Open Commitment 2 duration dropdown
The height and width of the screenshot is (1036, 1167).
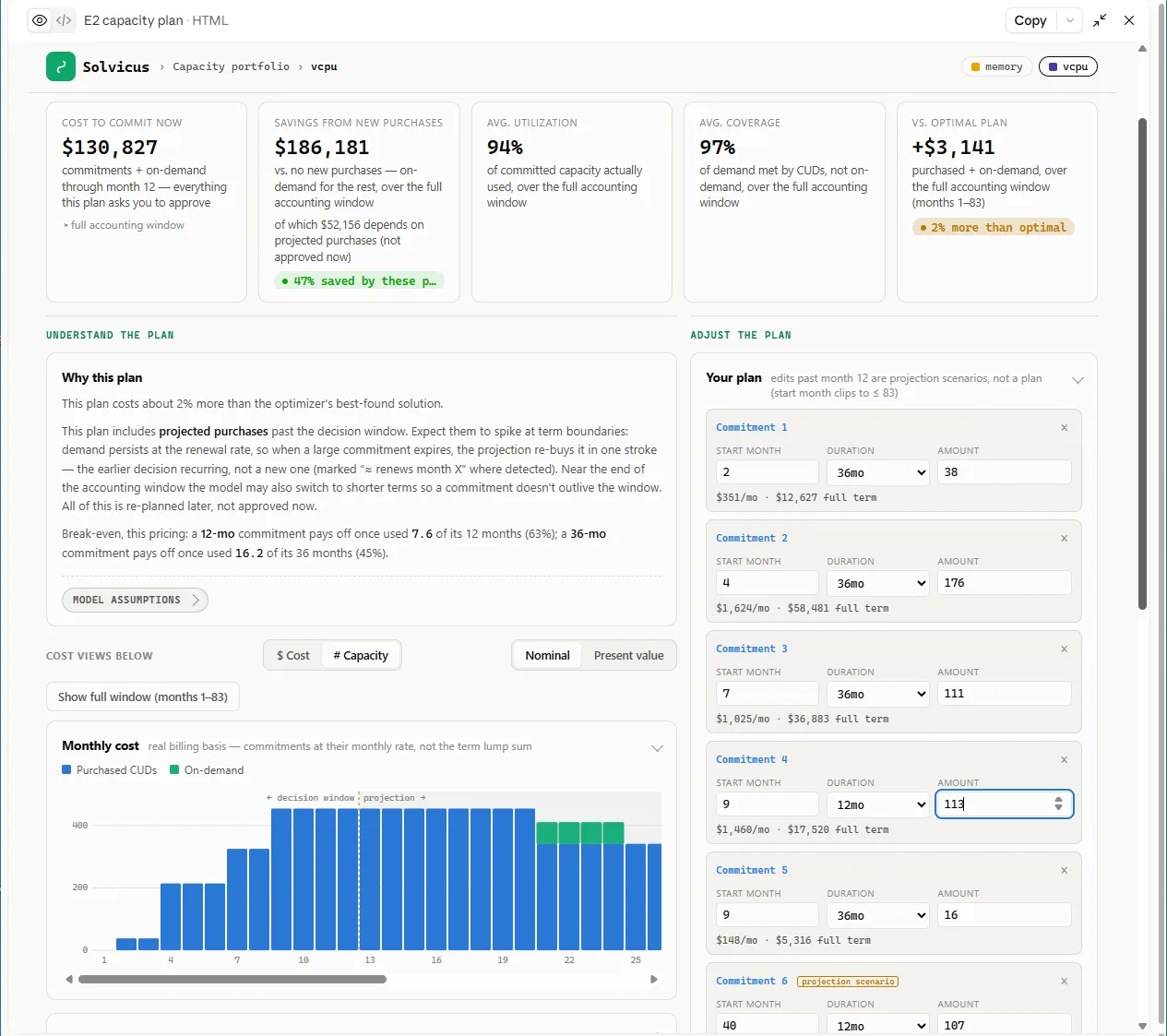(x=878, y=583)
